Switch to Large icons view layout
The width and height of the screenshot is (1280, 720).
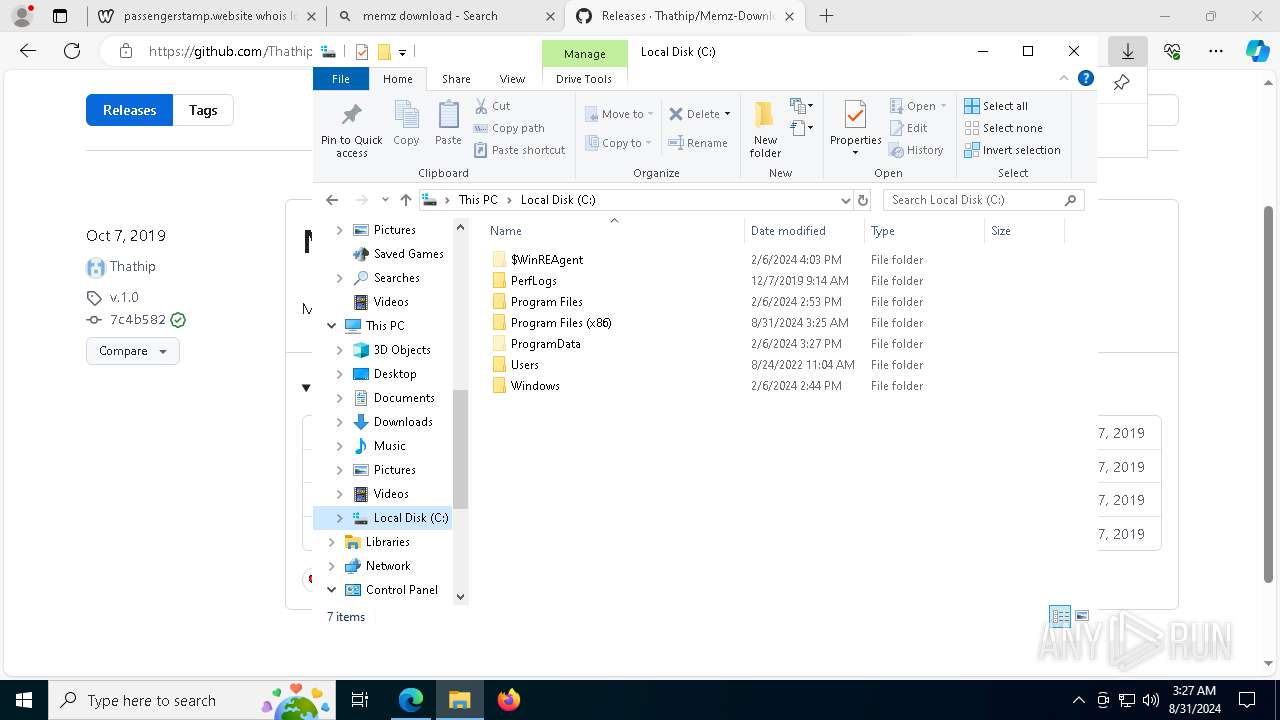click(x=1082, y=616)
